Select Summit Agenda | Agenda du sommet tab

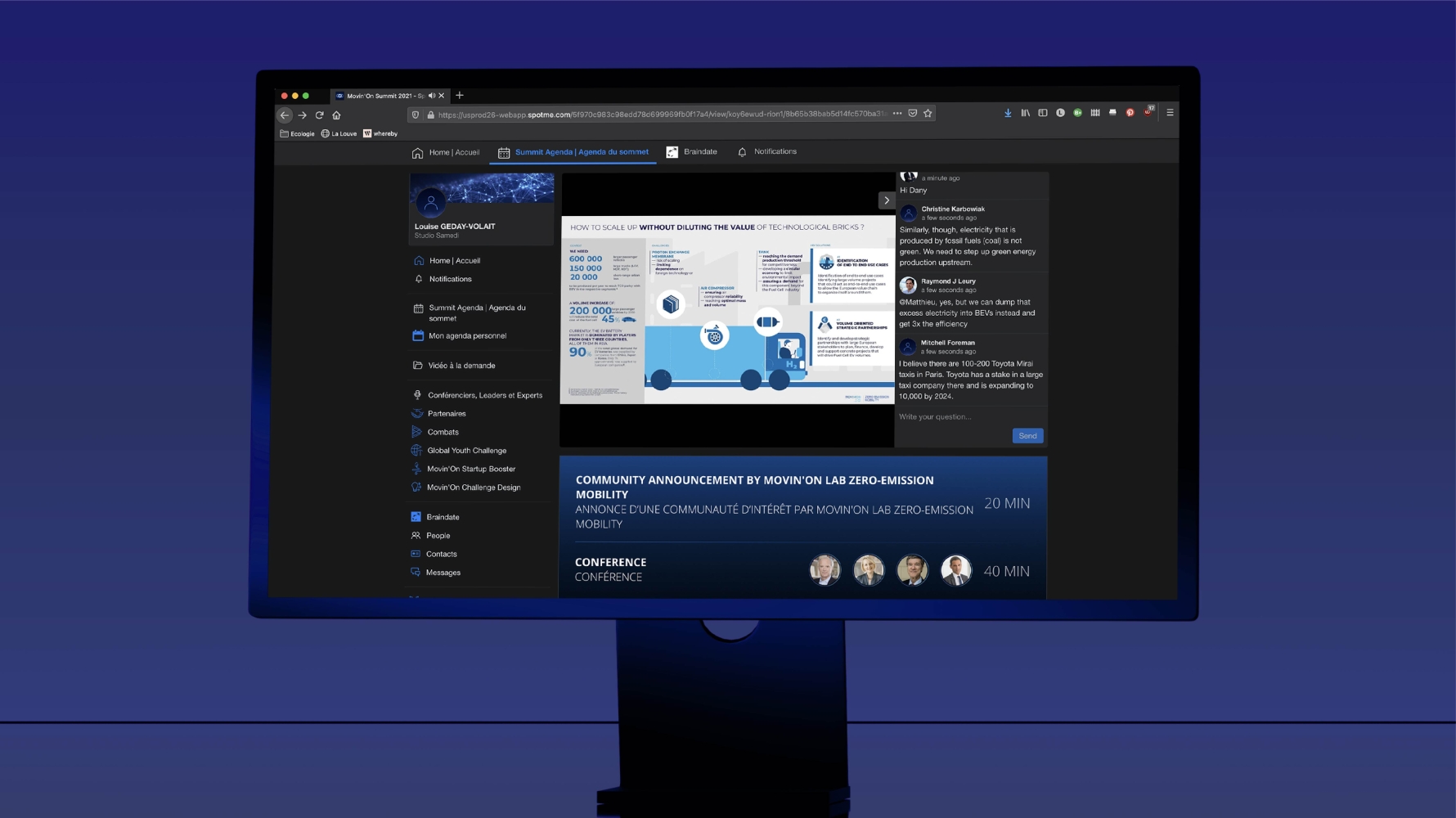(x=573, y=152)
